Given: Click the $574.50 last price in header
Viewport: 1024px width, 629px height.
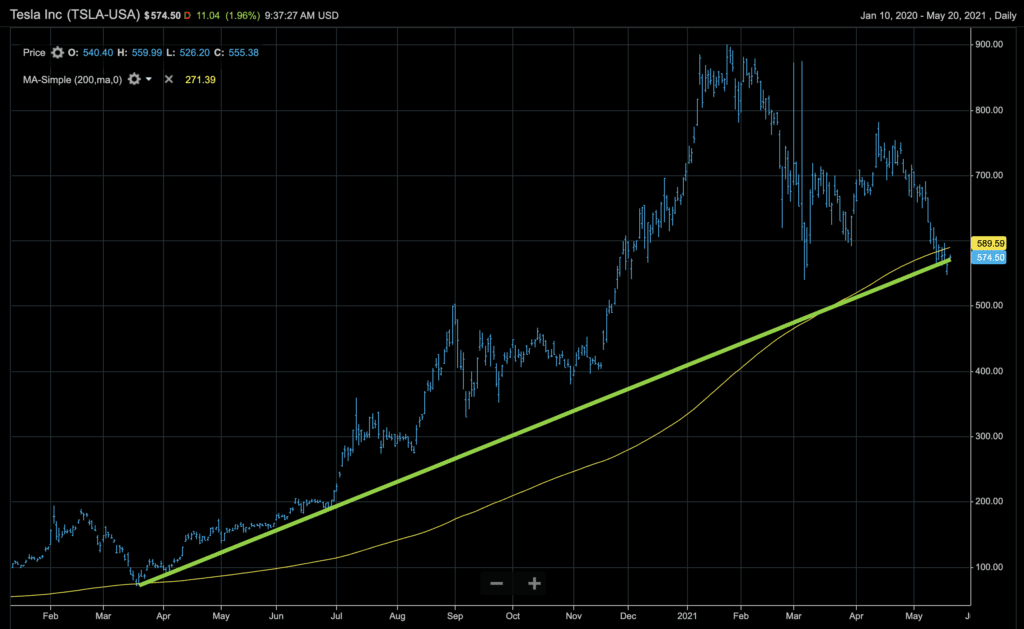Looking at the screenshot, I should (162, 16).
